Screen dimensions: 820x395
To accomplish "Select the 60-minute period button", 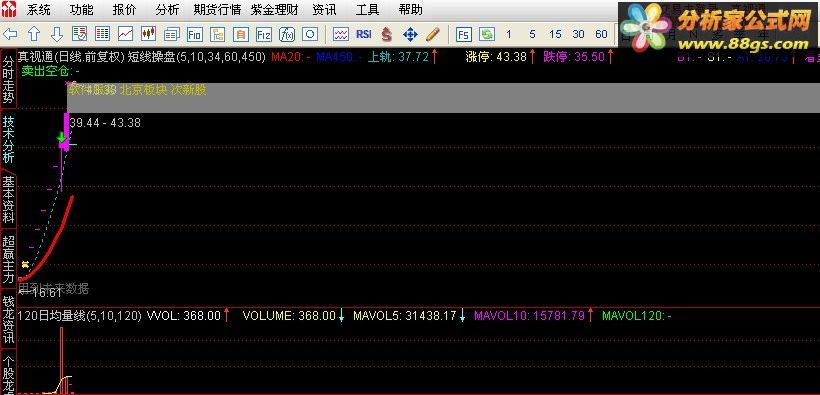I will 601,35.
